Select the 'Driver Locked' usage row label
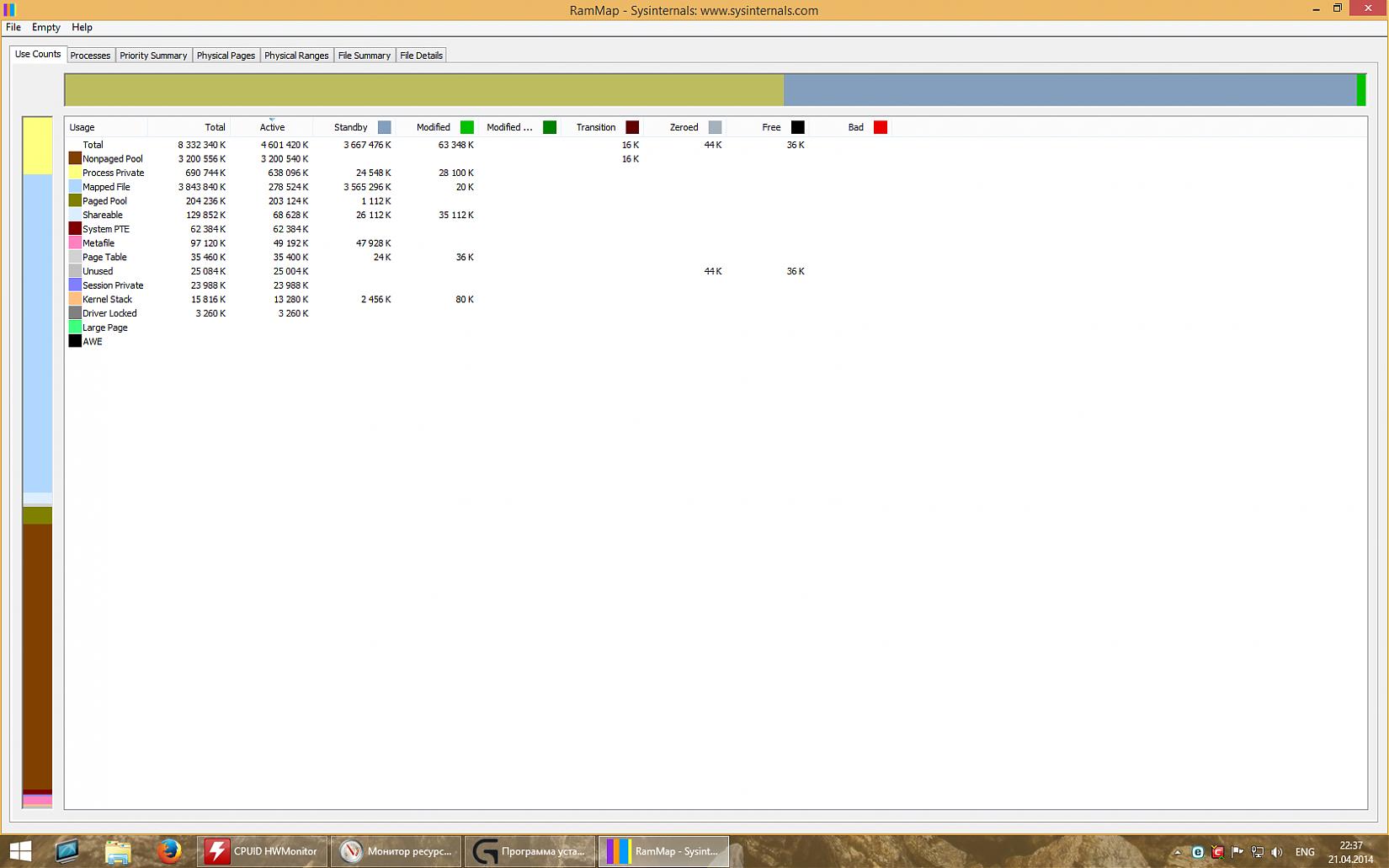This screenshot has width=1389, height=868. (109, 313)
